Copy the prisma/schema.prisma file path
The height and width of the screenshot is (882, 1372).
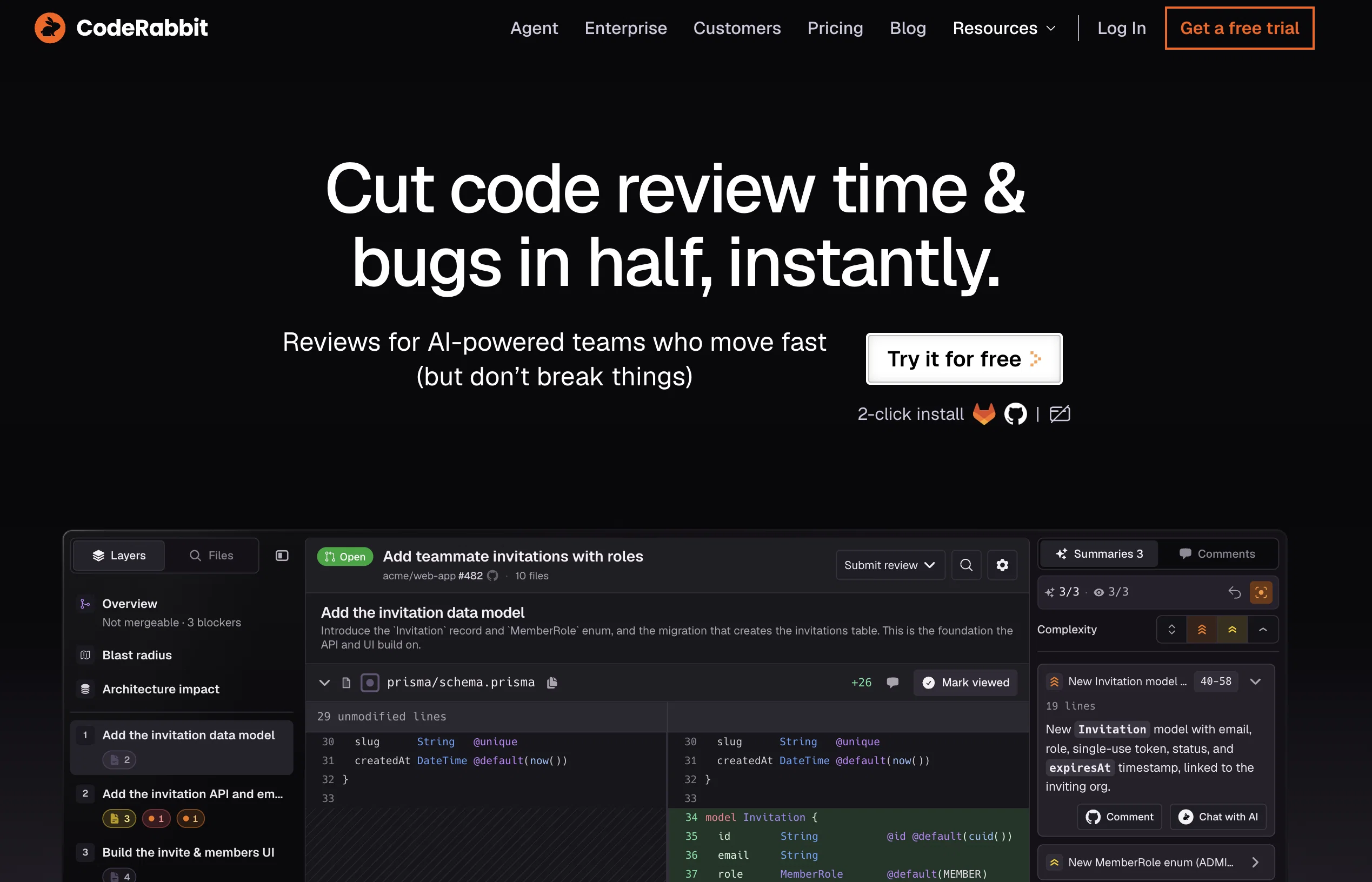pos(551,682)
